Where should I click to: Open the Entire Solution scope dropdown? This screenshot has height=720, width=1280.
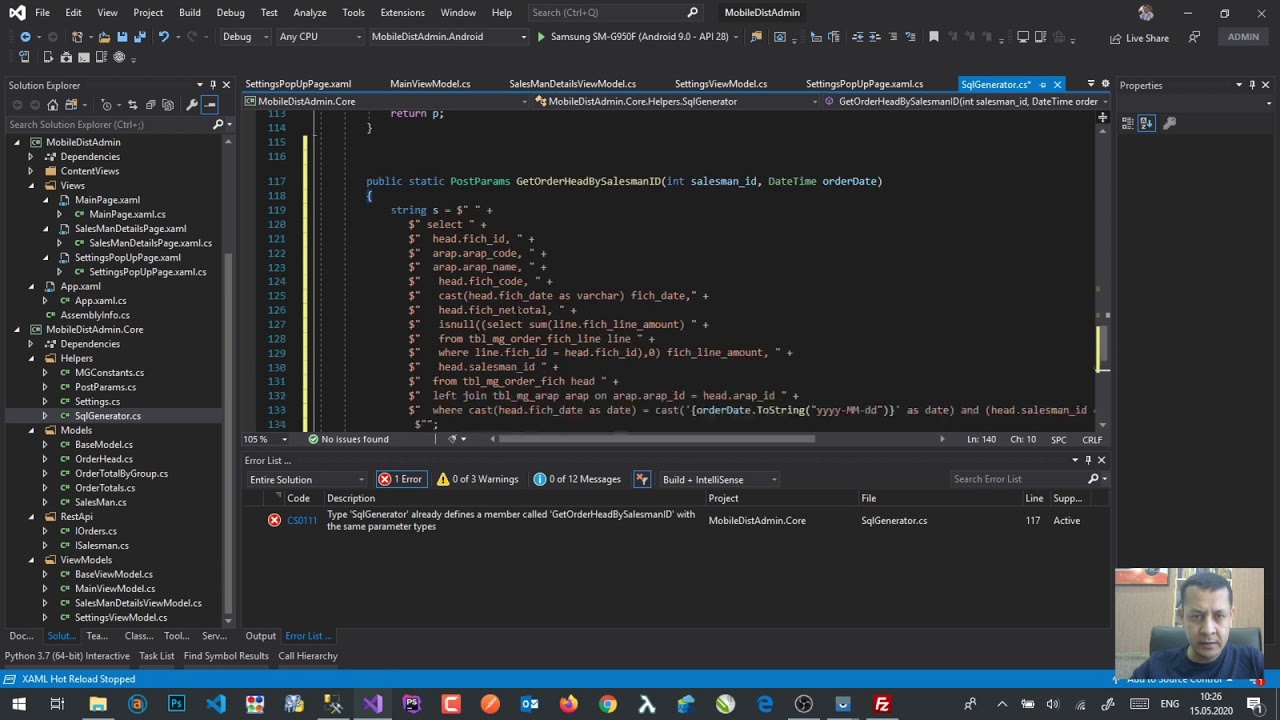(305, 479)
